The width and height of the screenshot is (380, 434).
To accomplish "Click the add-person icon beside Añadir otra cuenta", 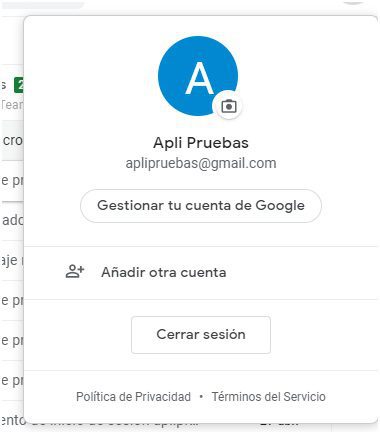I will coord(75,271).
